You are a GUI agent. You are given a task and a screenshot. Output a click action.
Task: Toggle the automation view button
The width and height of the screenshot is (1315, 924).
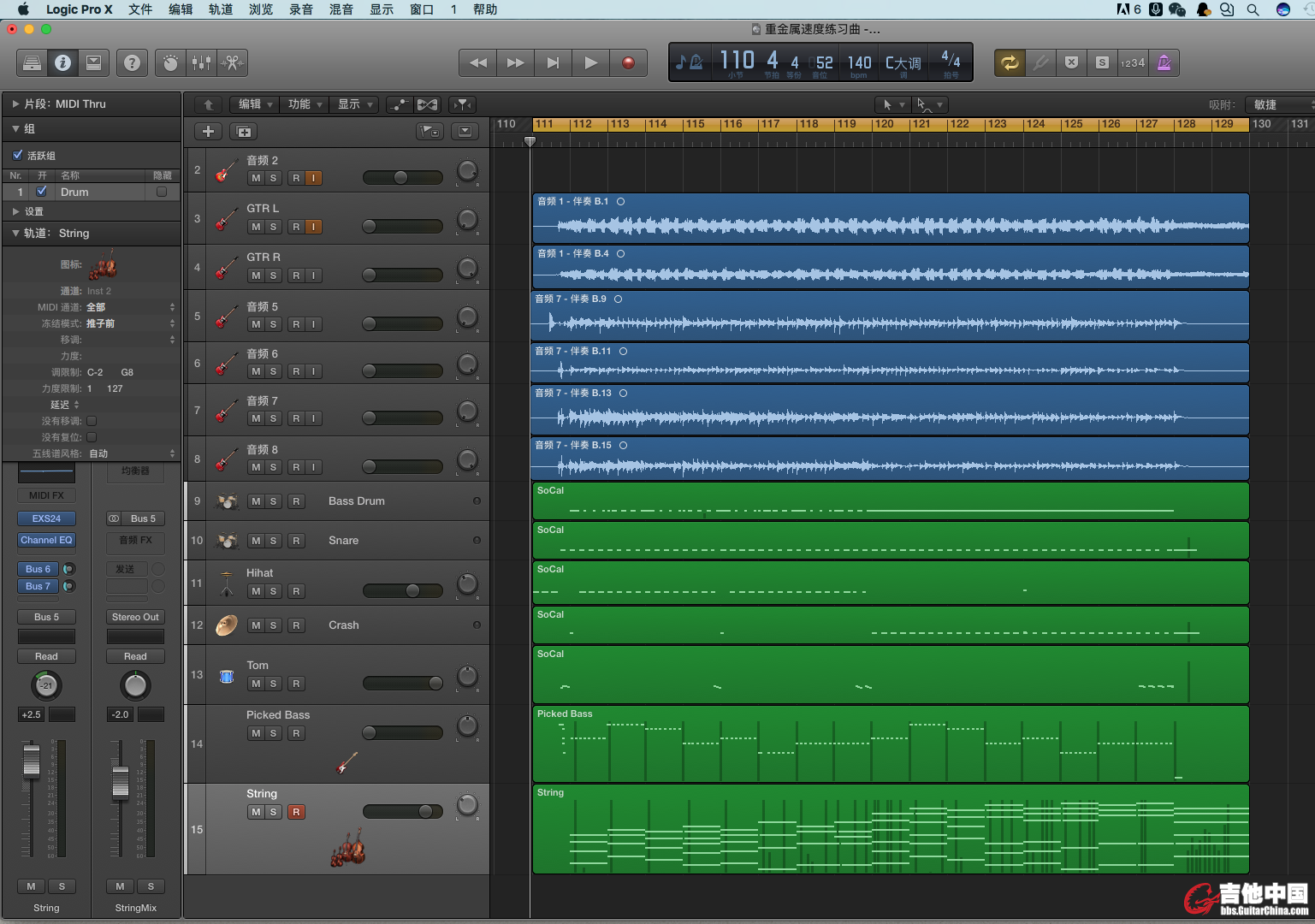(399, 104)
